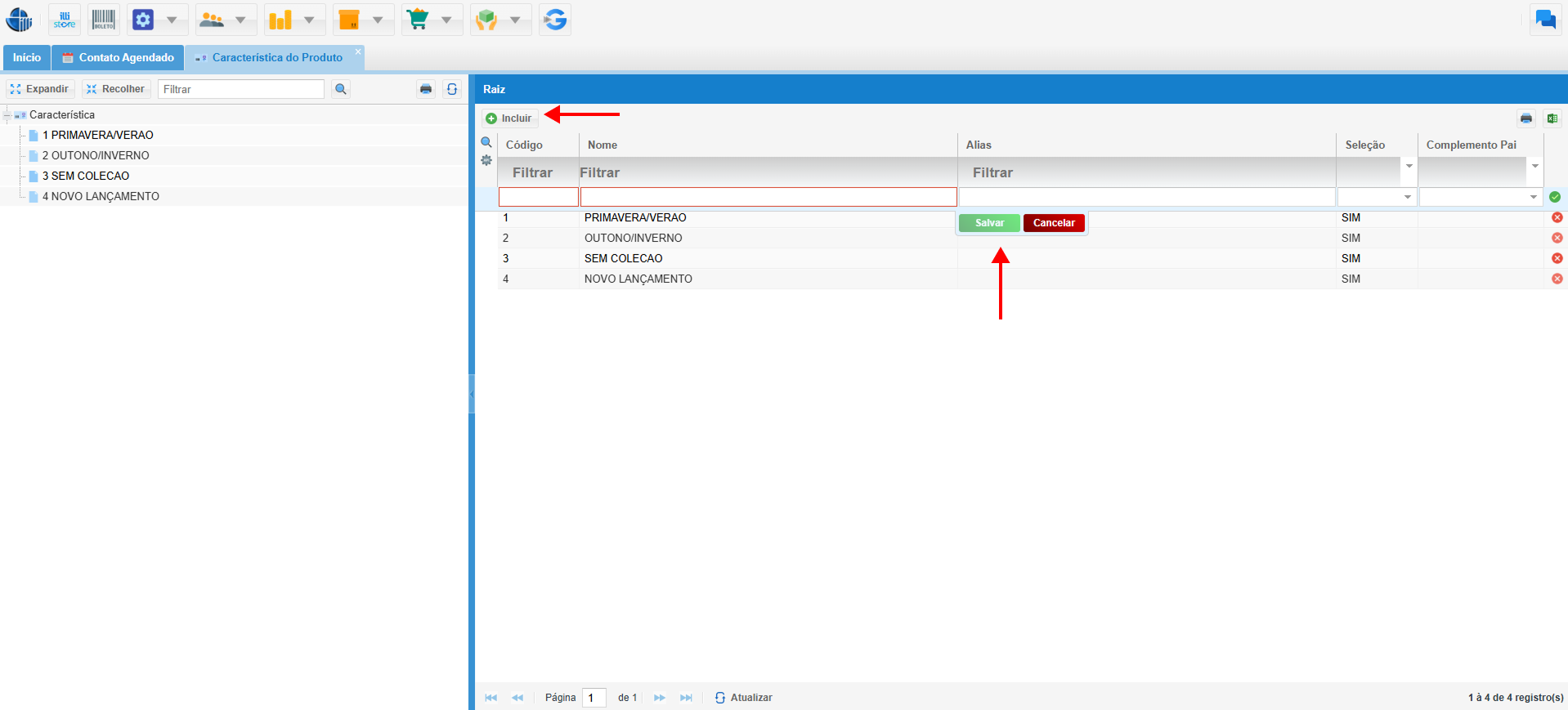Viewport: 1568px width, 710px height.
Task: Collapse the Característica tree root node
Action: [x=7, y=115]
